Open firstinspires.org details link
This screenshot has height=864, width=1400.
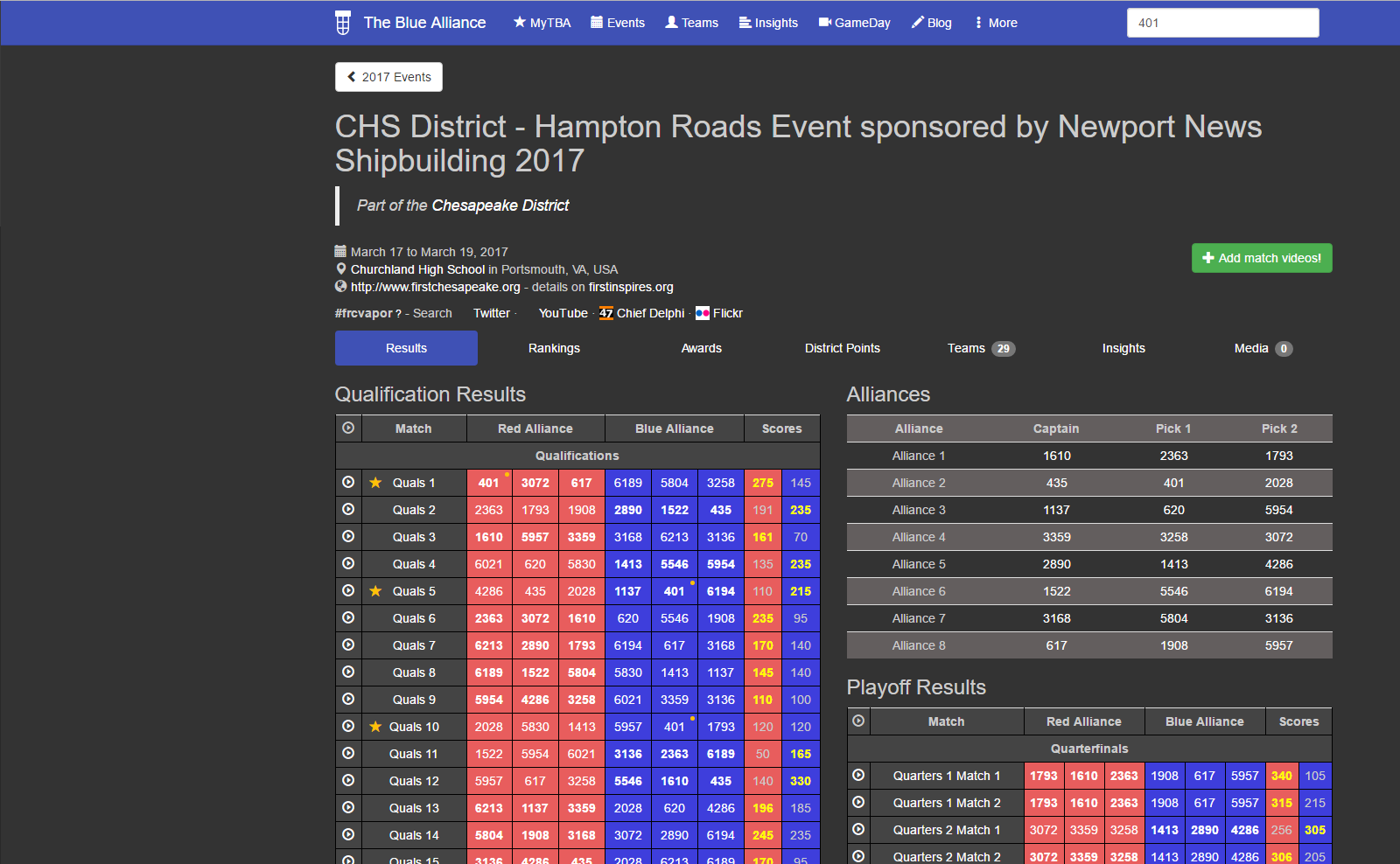point(631,287)
